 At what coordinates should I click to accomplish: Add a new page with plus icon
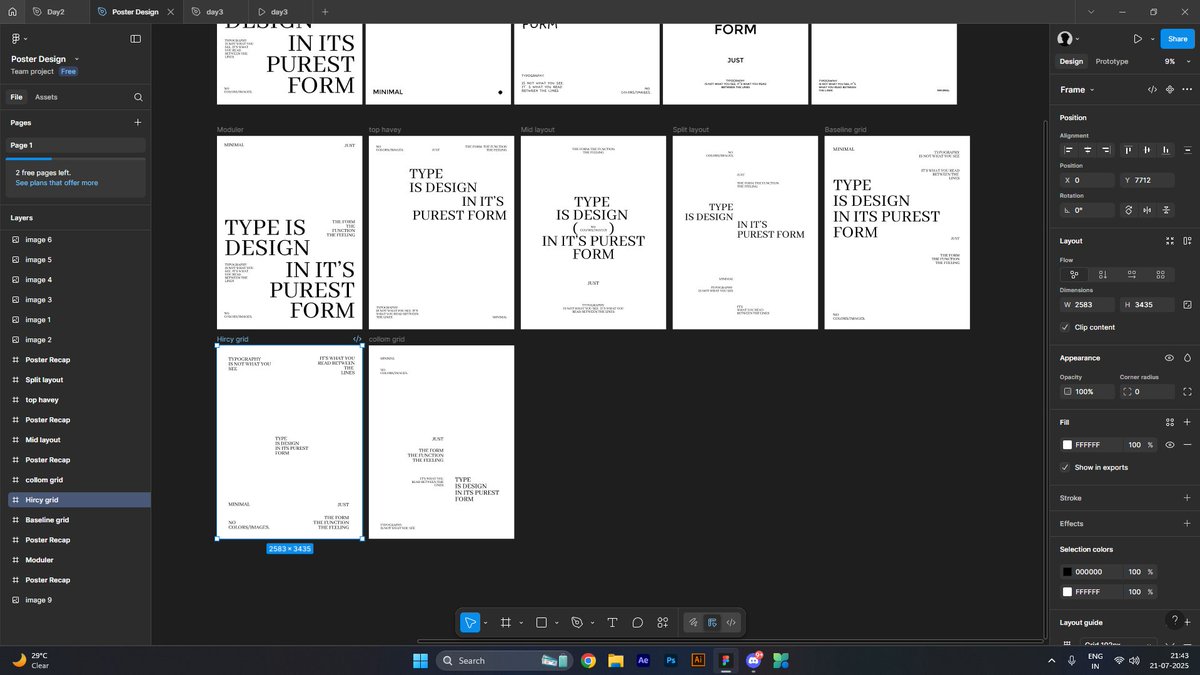click(x=138, y=122)
